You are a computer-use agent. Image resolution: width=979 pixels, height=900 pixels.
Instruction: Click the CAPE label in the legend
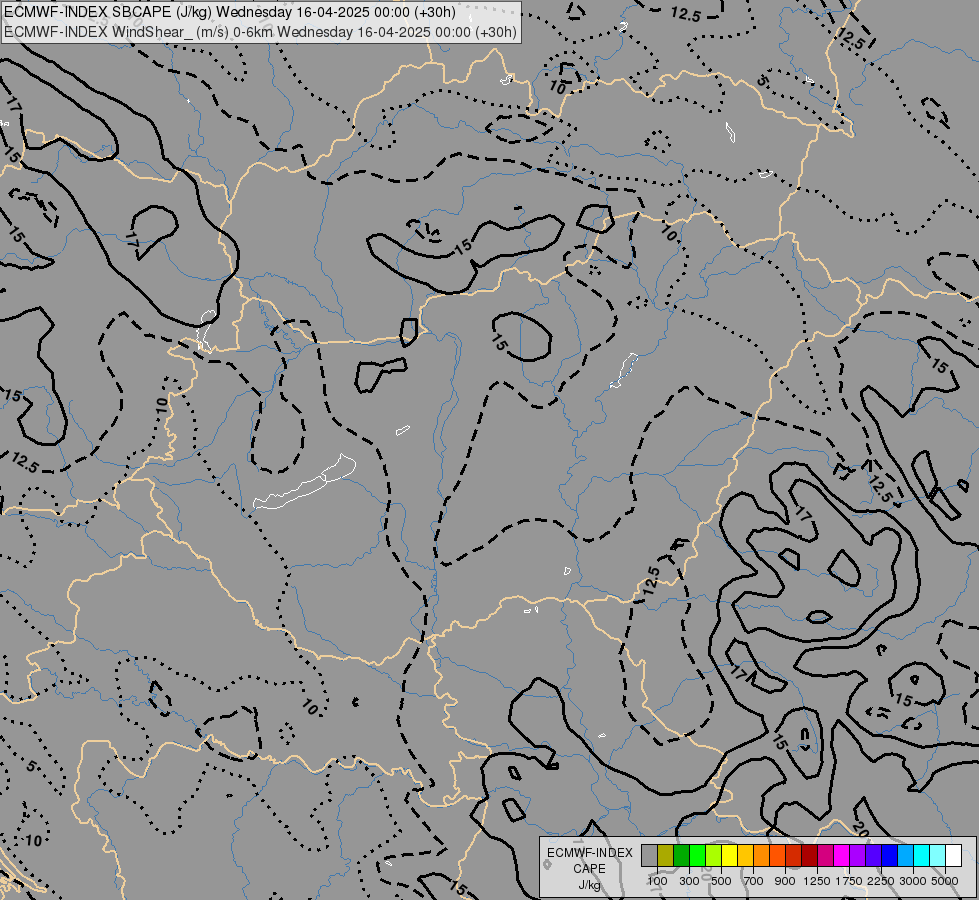pyautogui.click(x=589, y=869)
